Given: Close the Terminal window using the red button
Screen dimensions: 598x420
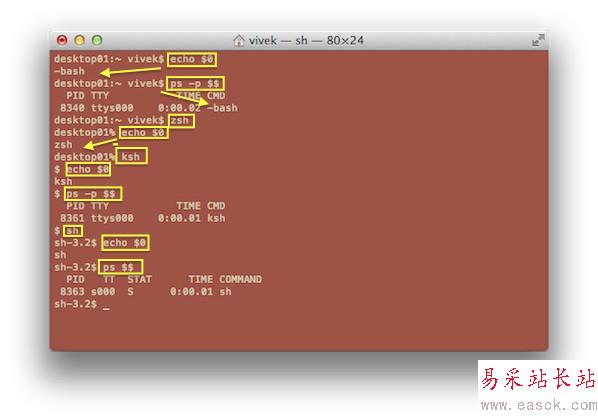Looking at the screenshot, I should point(62,40).
